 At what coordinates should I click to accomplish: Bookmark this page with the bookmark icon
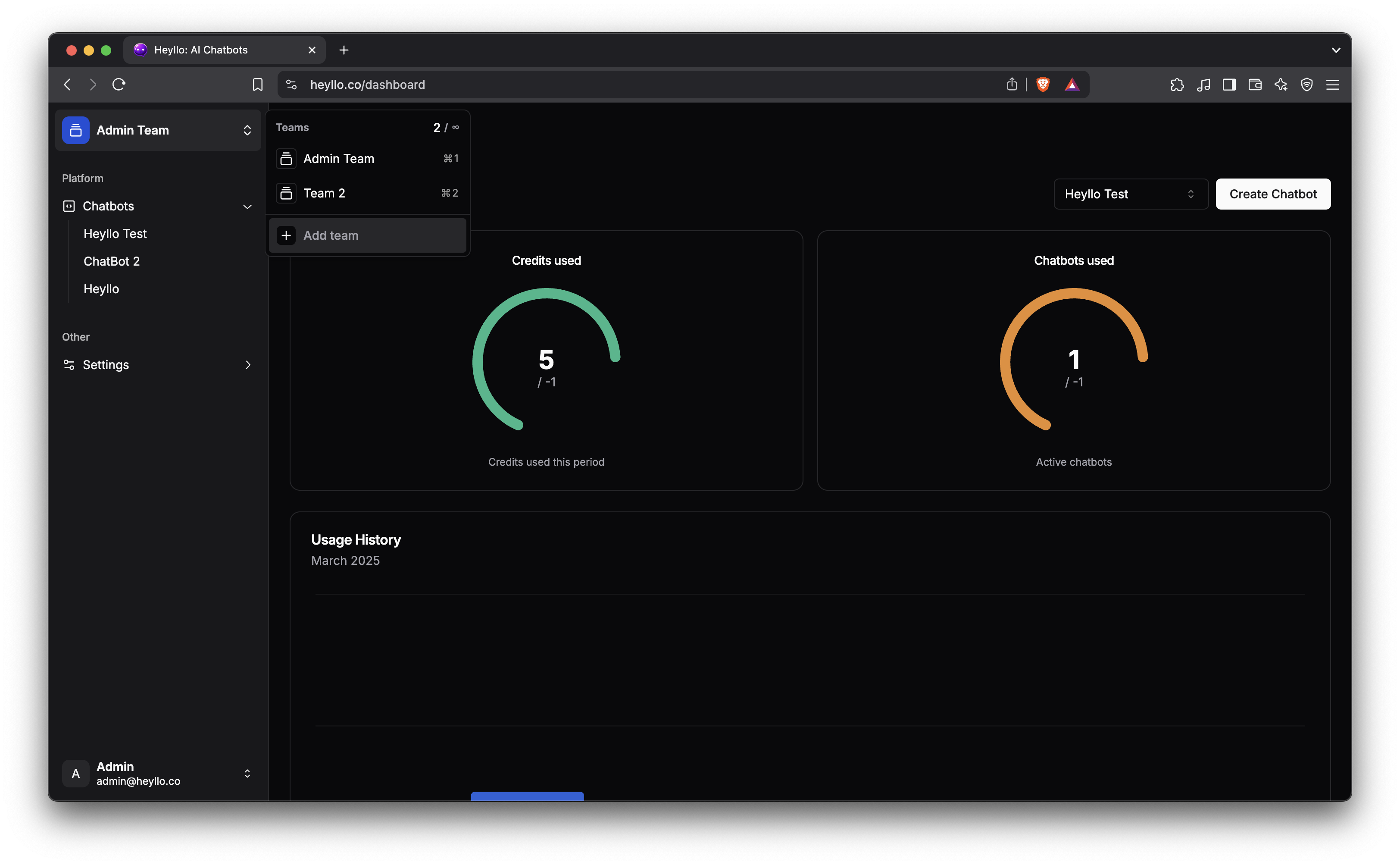pyautogui.click(x=257, y=85)
